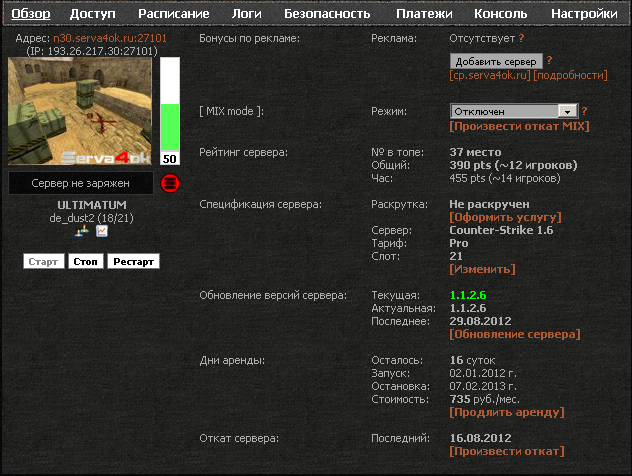This screenshot has width=632, height=476.
Task: Click the 29.08.2012 last update date
Action: click(480, 321)
